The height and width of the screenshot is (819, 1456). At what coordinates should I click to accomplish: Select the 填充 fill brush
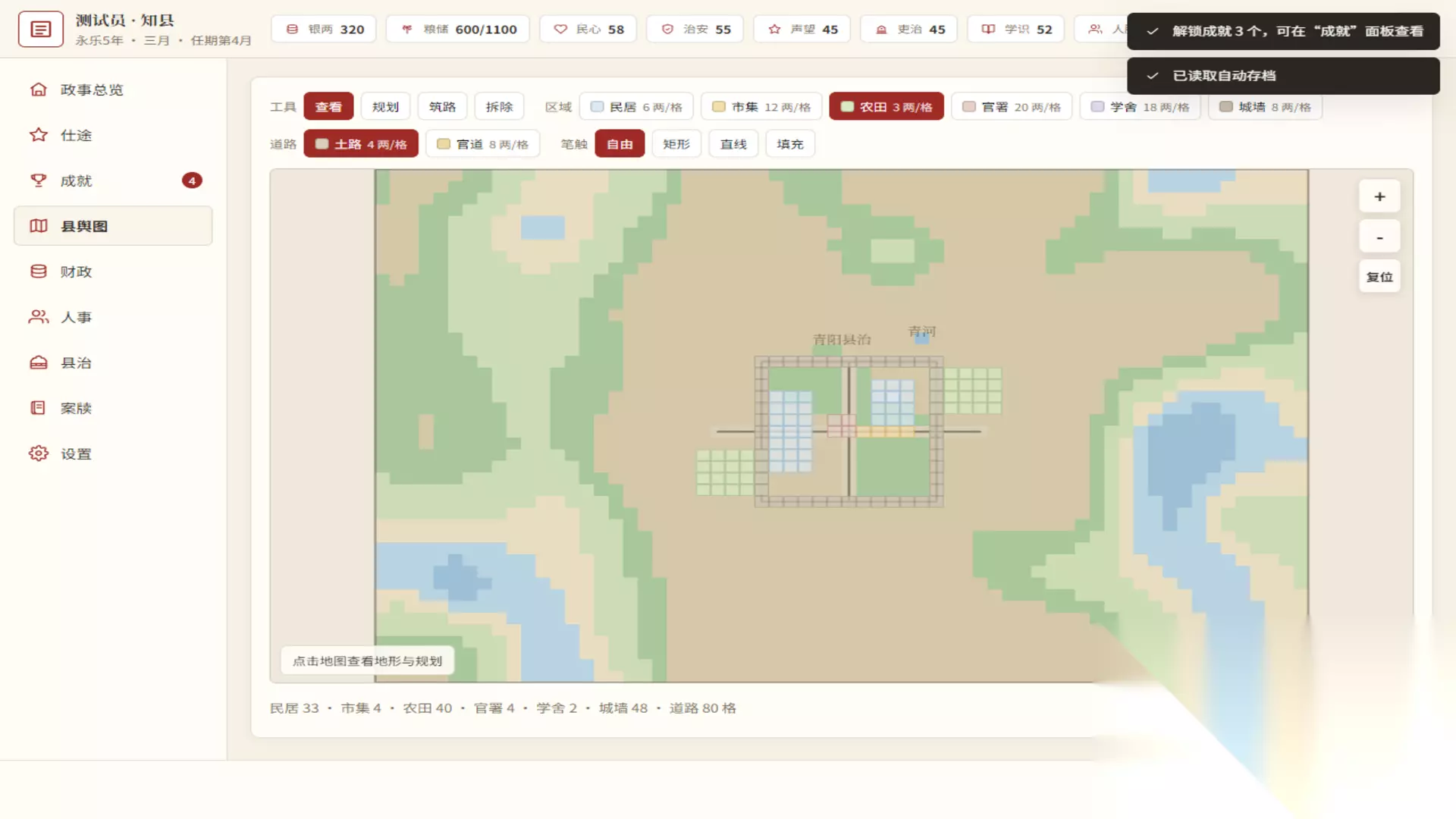[x=790, y=144]
